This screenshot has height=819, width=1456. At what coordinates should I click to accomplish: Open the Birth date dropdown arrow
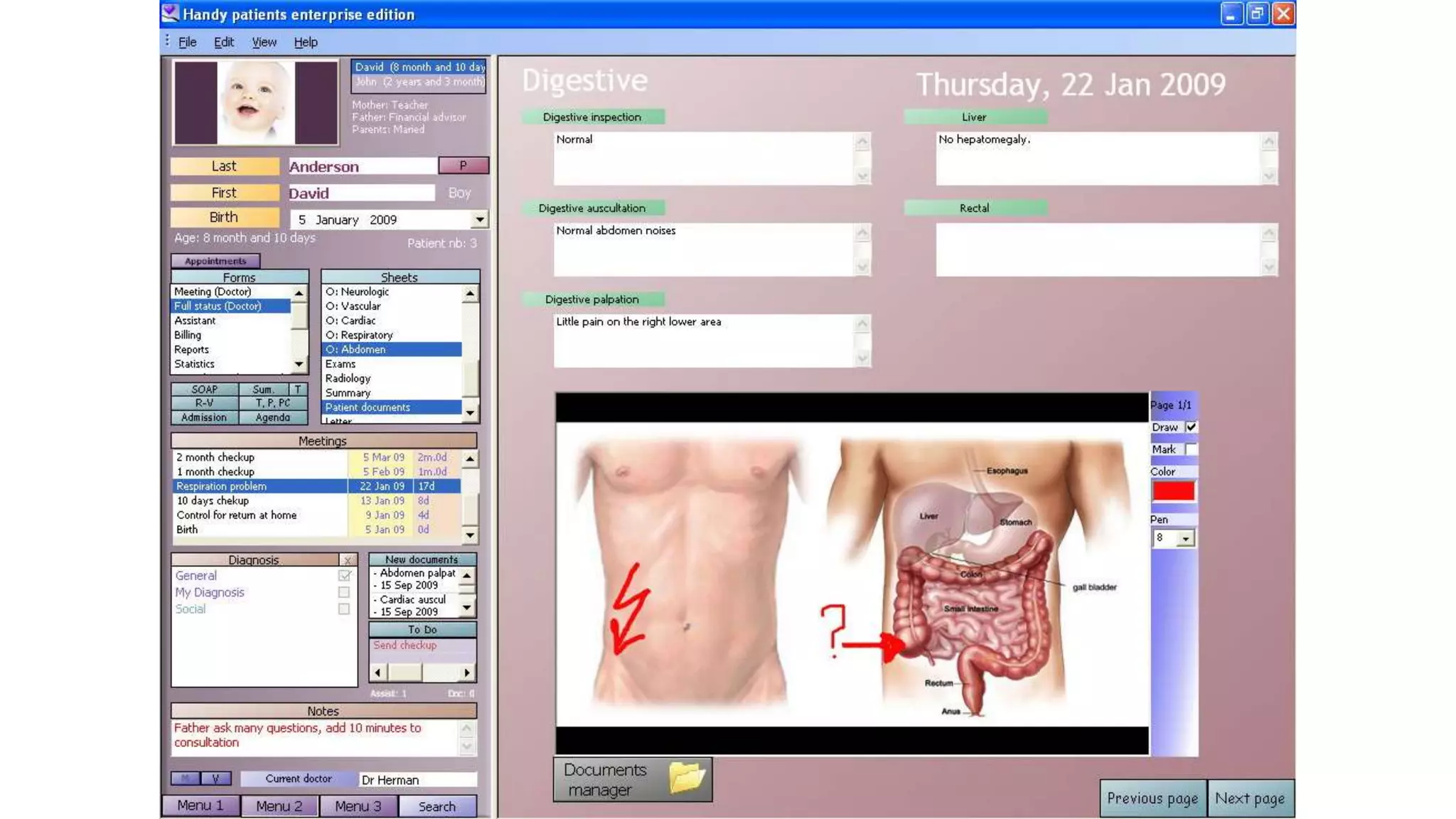(x=480, y=220)
